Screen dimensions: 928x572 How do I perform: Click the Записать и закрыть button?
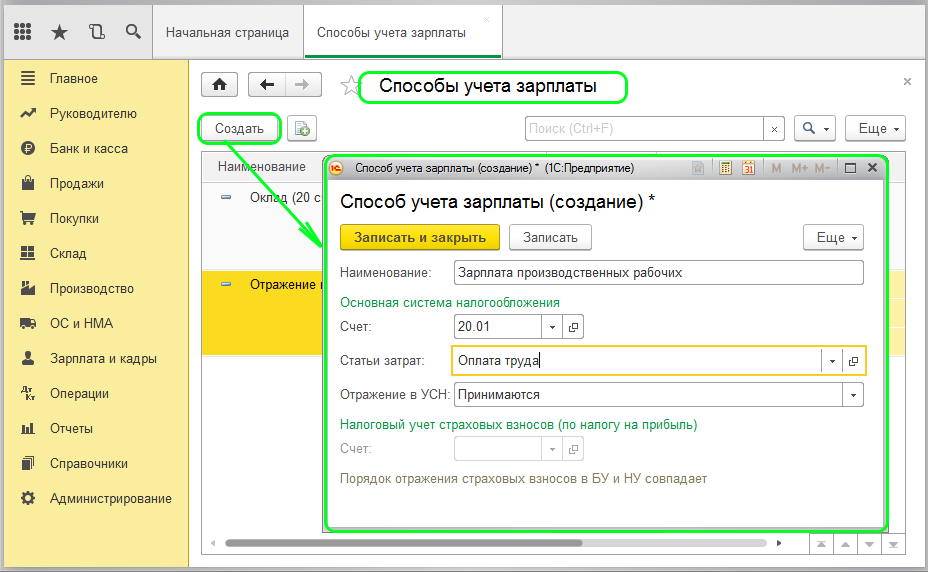coord(420,237)
